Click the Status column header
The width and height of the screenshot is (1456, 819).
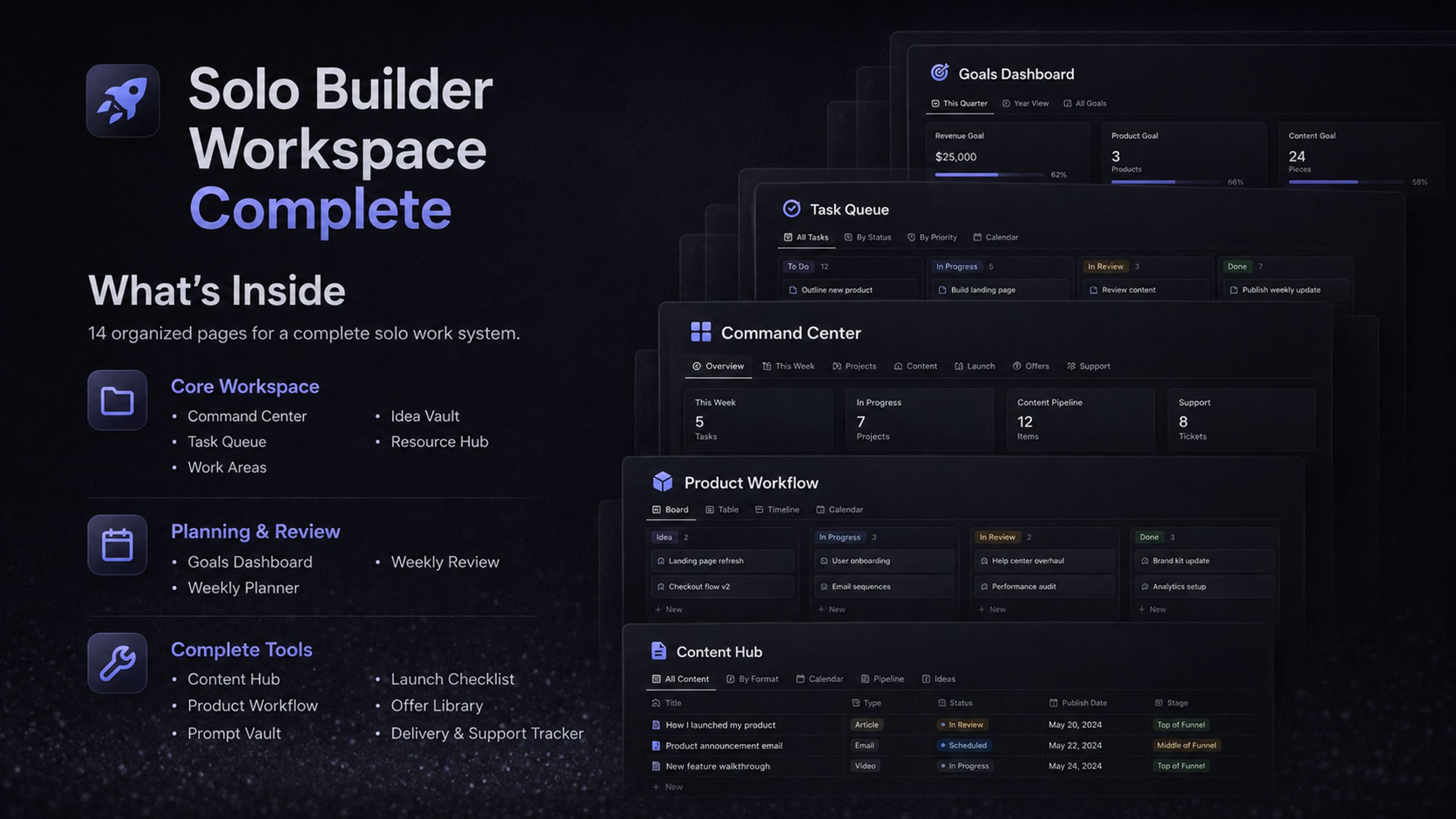955,703
